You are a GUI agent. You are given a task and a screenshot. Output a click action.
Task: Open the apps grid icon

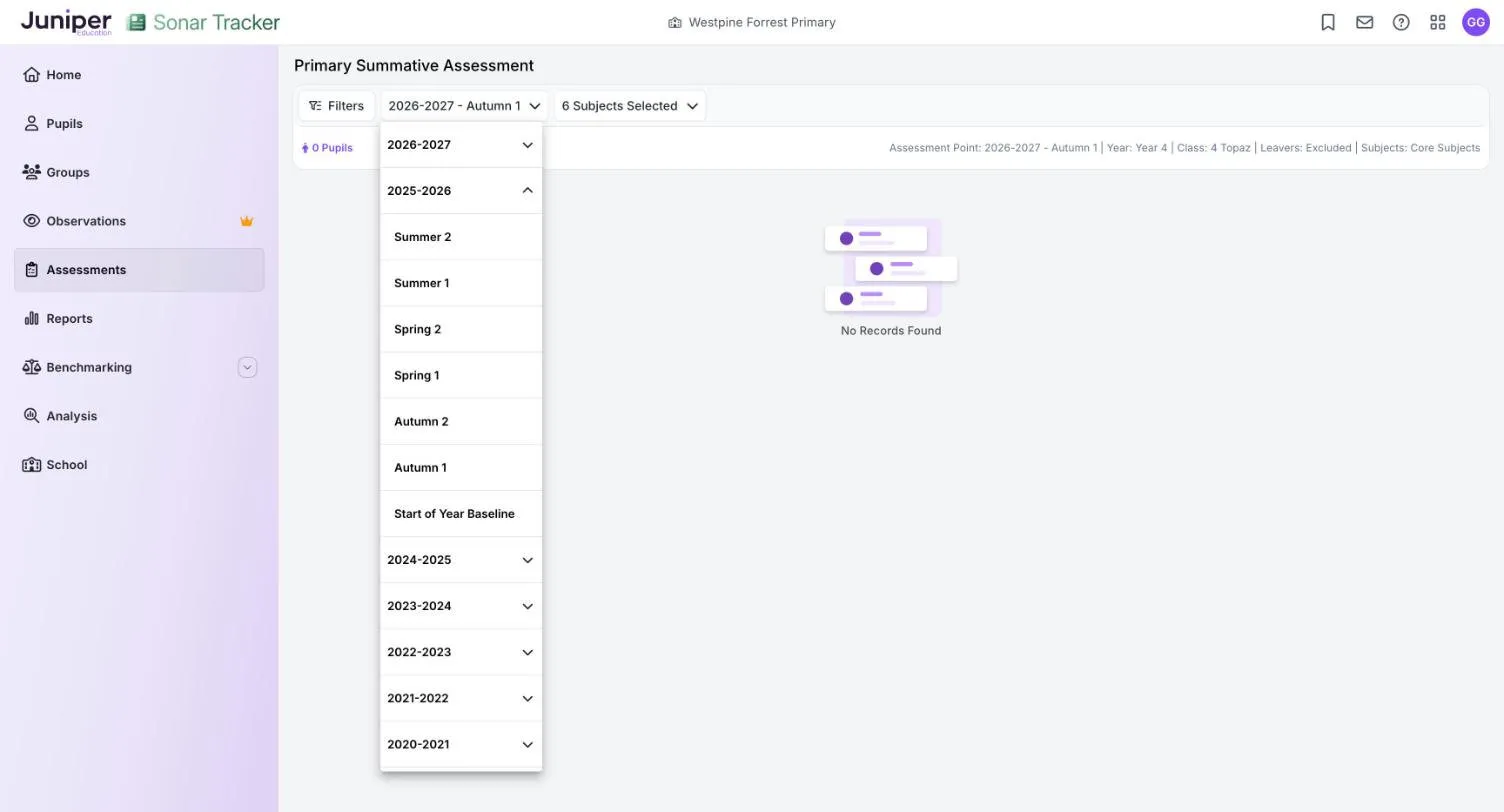tap(1438, 22)
